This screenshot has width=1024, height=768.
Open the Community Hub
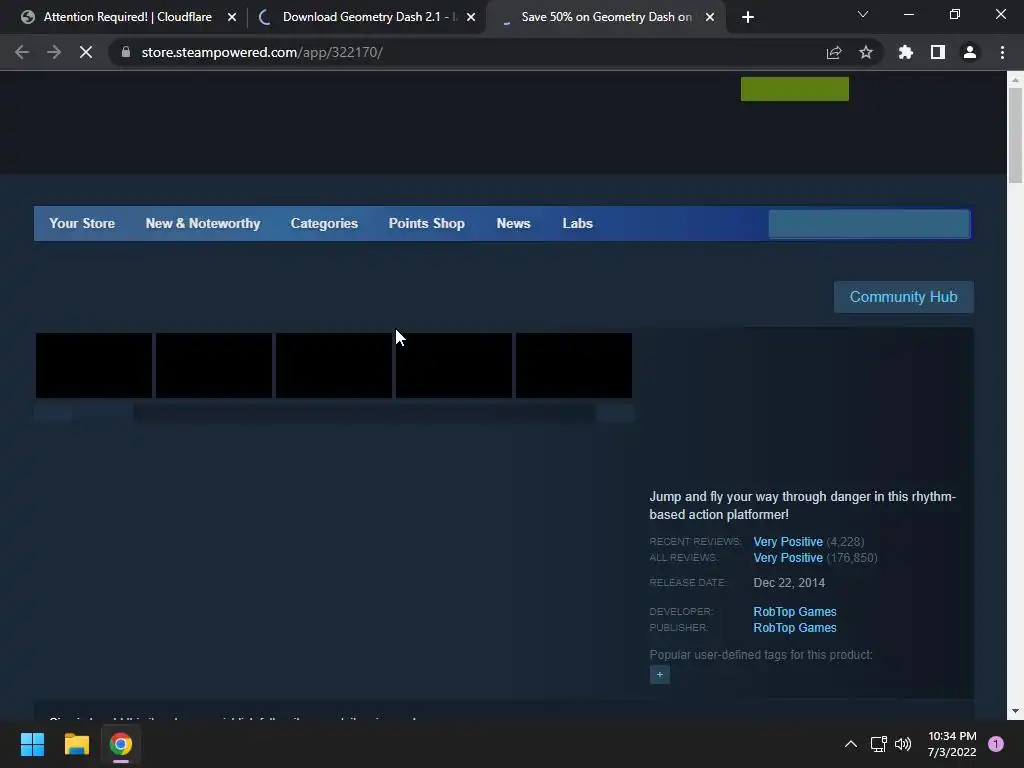[903, 297]
